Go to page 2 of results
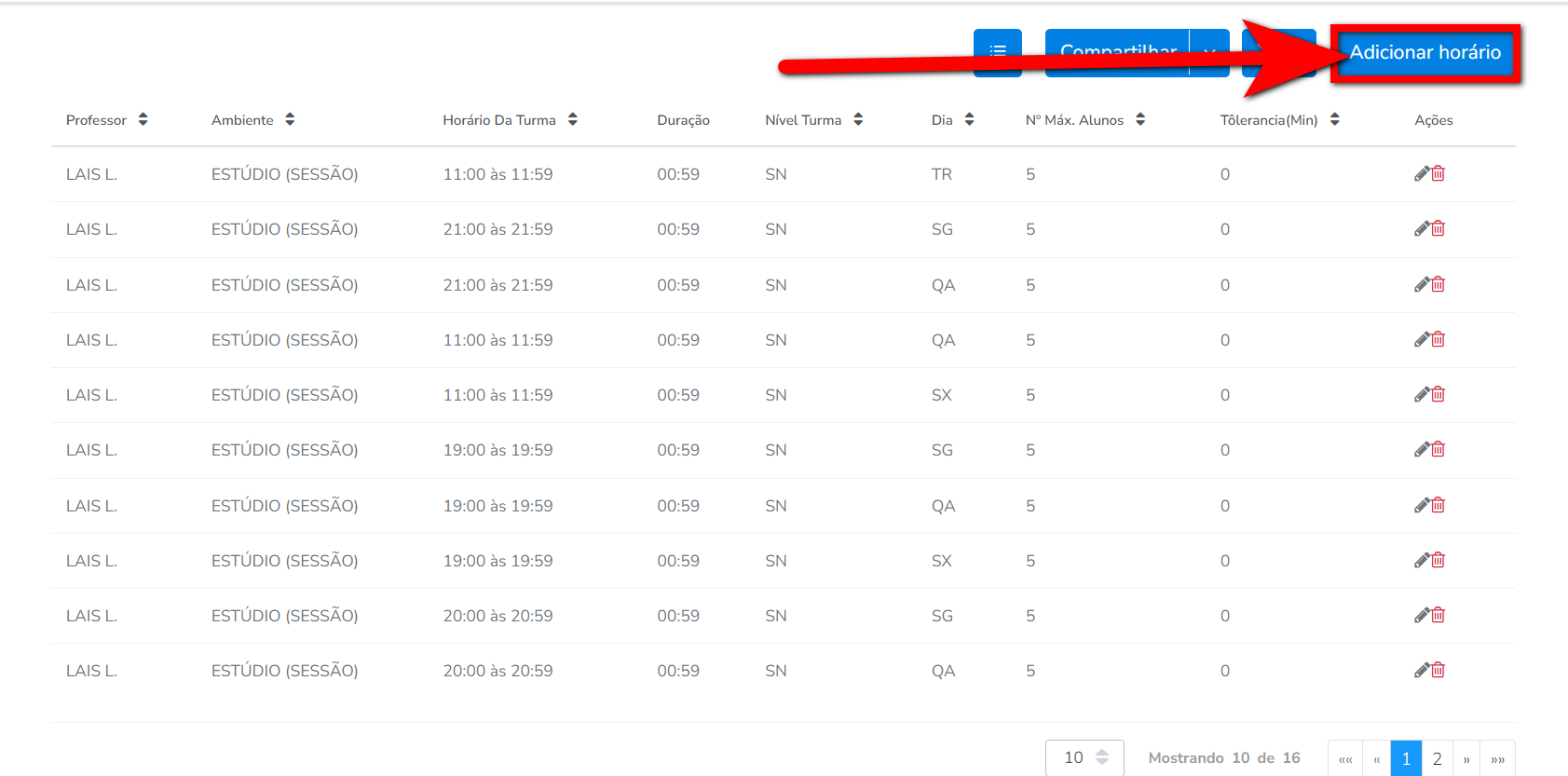Screen dimensions: 1568x776 pyautogui.click(x=1437, y=758)
